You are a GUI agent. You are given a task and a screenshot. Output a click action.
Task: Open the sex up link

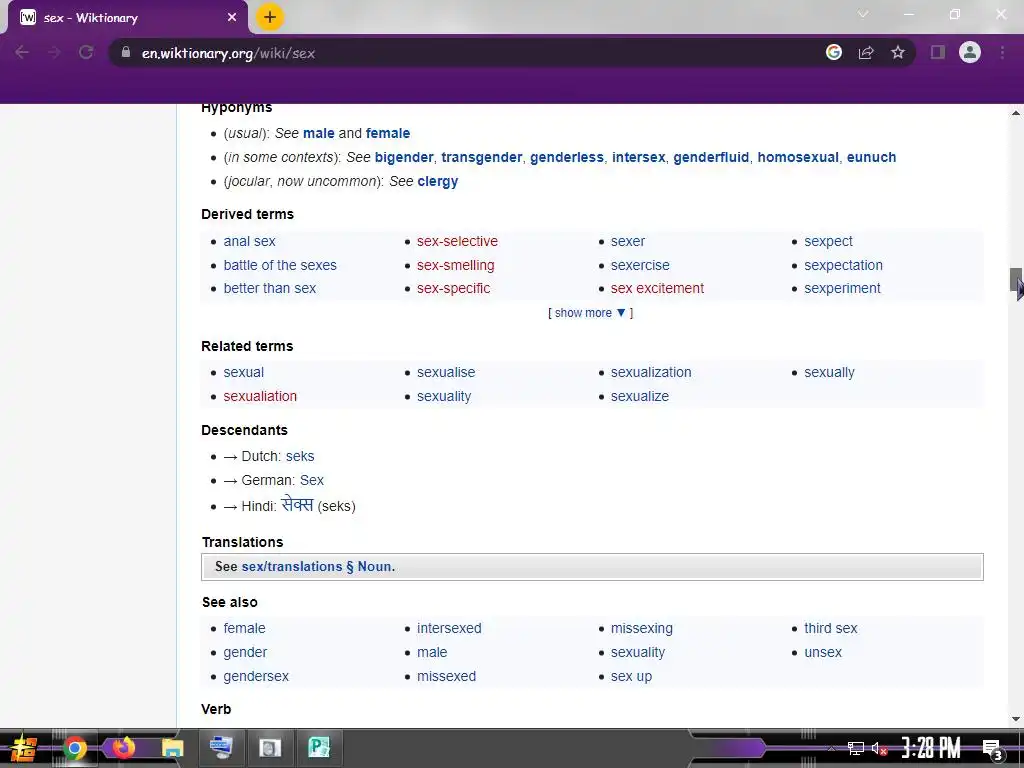tap(632, 677)
